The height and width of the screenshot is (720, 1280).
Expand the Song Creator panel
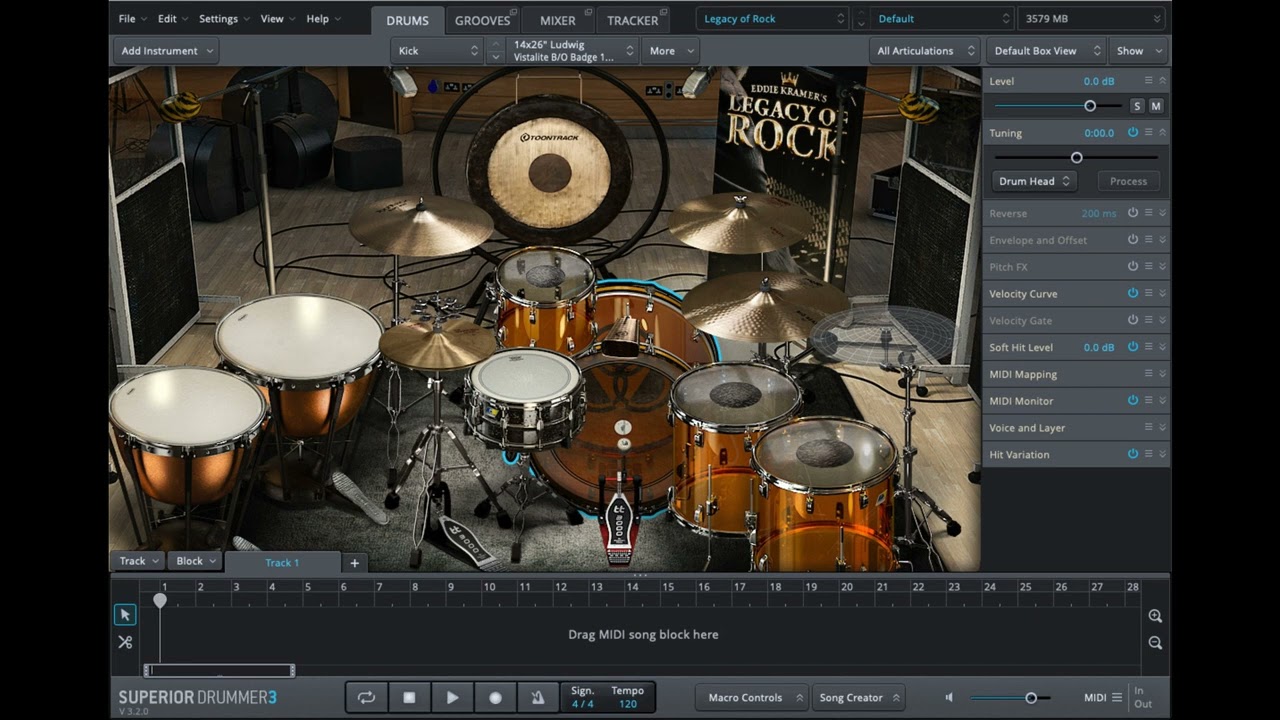click(x=860, y=698)
